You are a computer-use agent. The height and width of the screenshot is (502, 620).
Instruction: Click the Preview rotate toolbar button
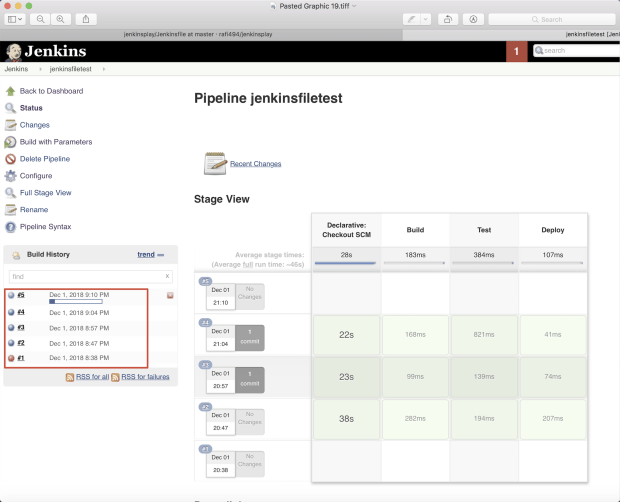click(x=448, y=19)
